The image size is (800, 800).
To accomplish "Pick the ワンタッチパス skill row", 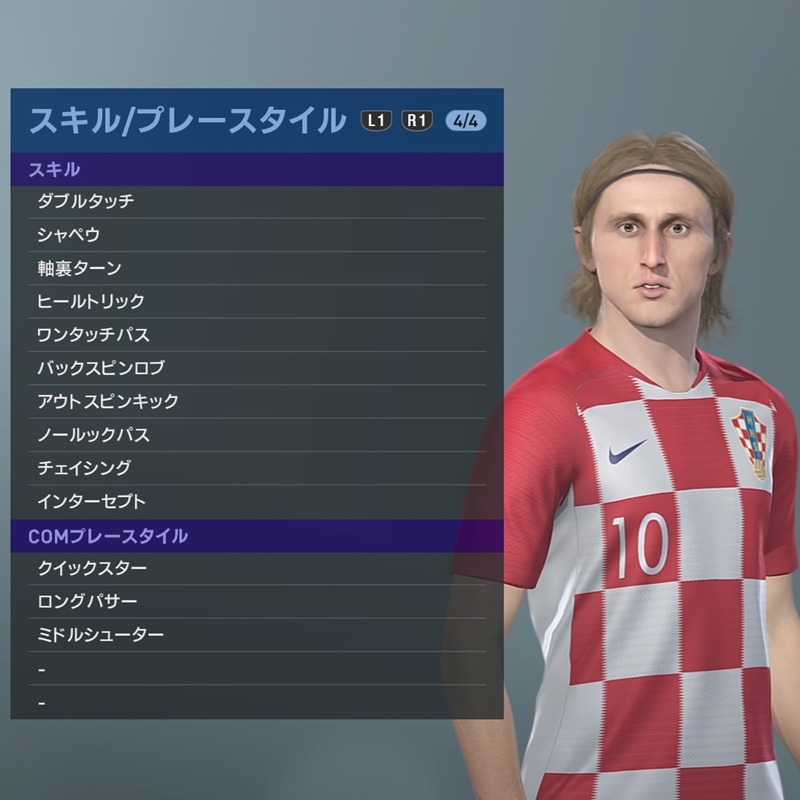I will pos(257,335).
